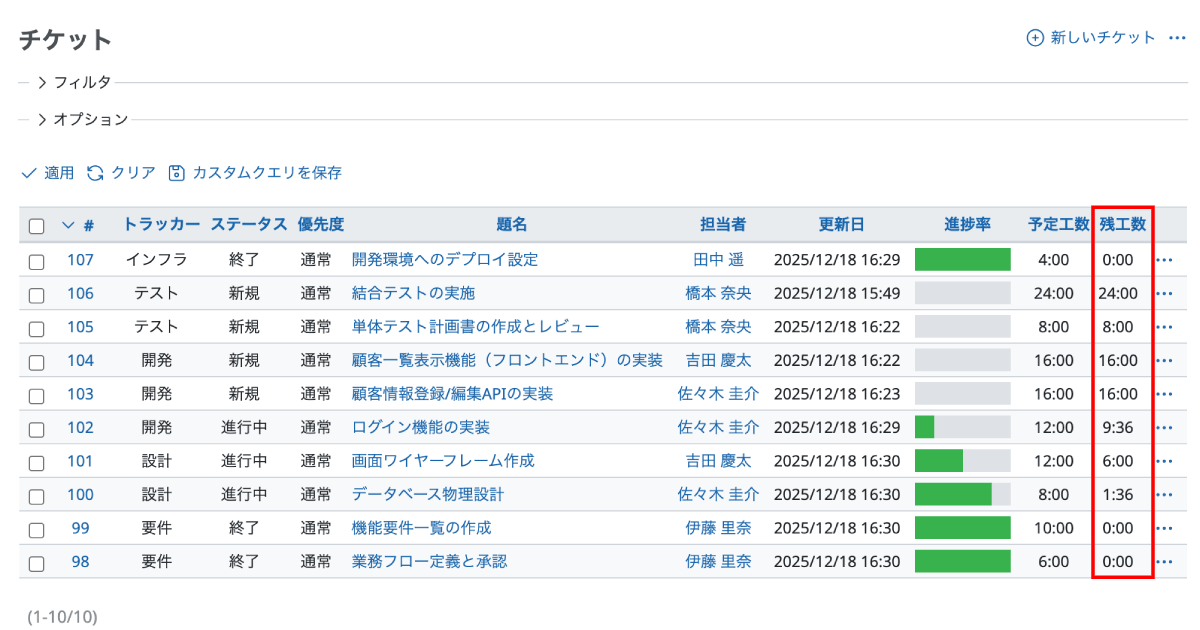Sort by 予定工数 column header
Screen dimensions: 1200x630
(1058, 224)
